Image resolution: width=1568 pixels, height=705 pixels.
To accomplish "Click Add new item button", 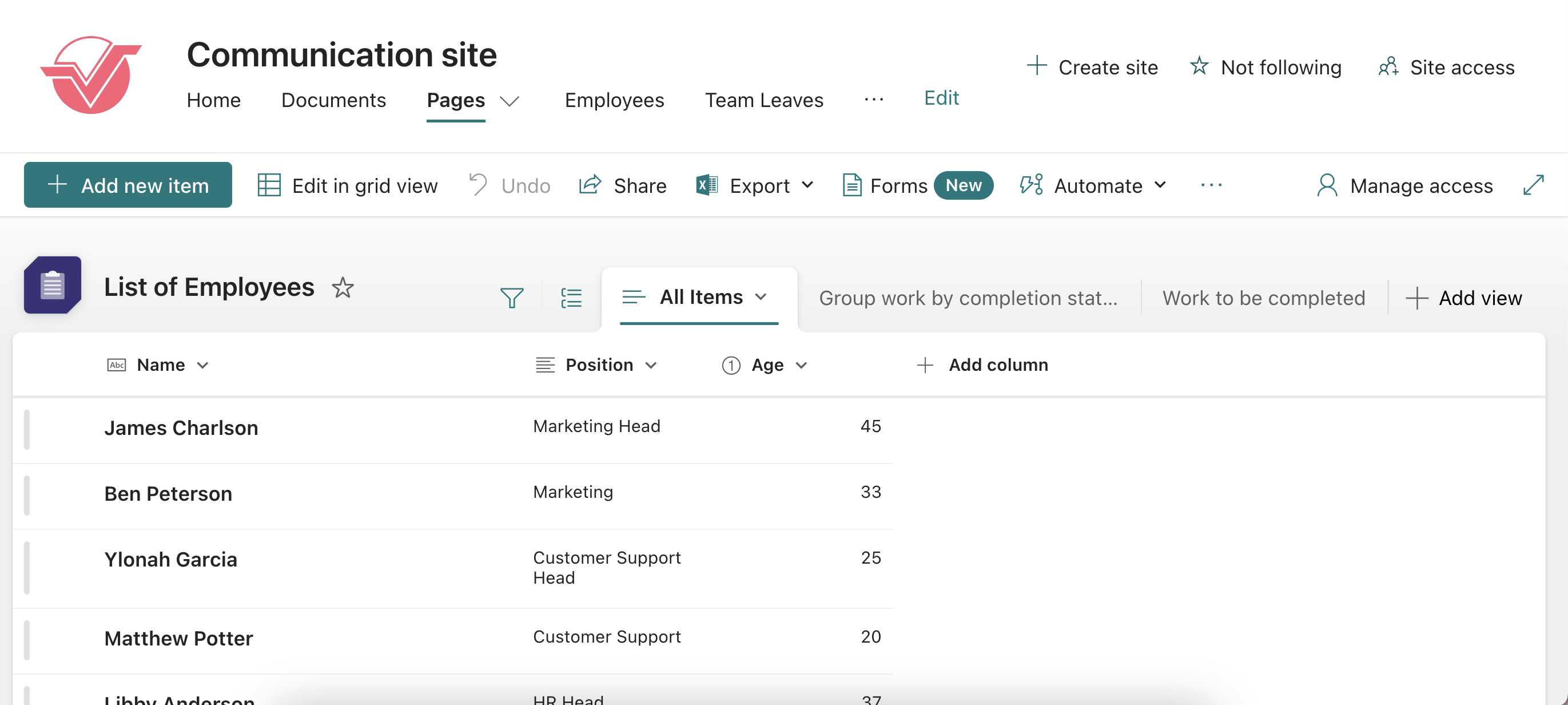I will (x=128, y=185).
